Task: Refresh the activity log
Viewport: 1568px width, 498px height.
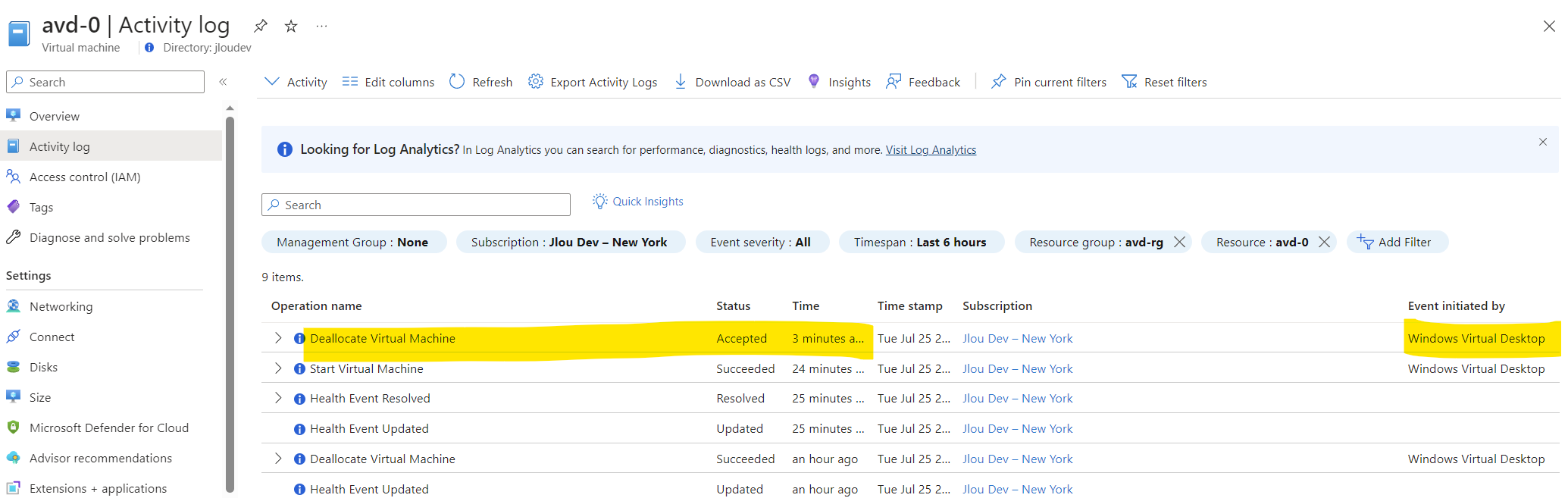Action: pos(480,82)
